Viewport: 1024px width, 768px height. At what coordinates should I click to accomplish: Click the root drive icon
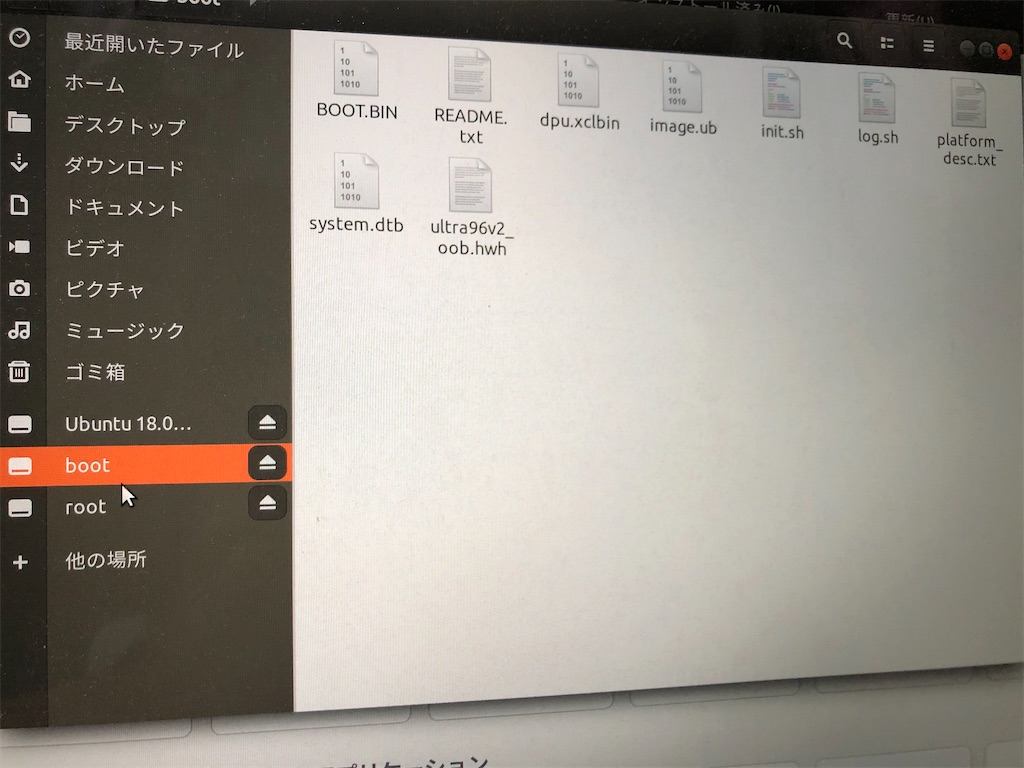point(20,508)
